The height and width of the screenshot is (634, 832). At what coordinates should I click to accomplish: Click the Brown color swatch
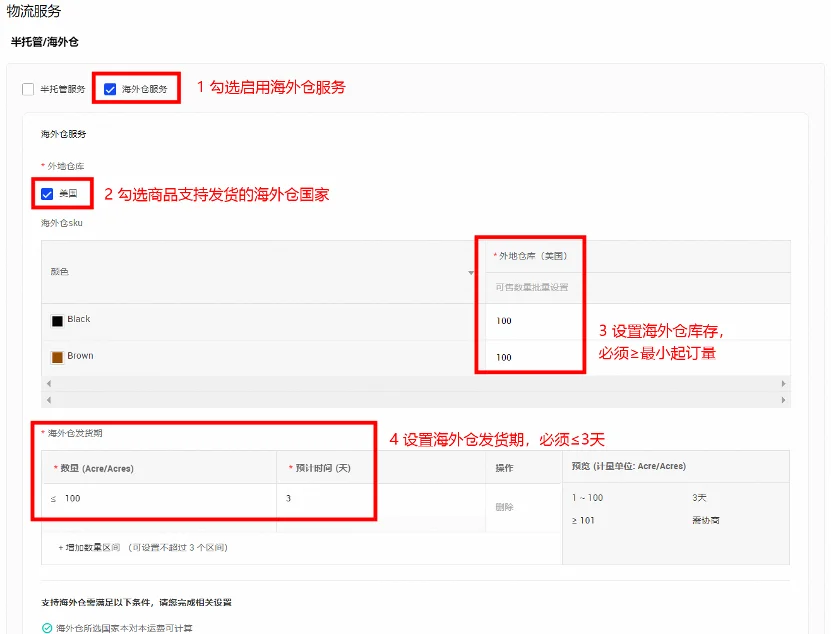(x=57, y=357)
